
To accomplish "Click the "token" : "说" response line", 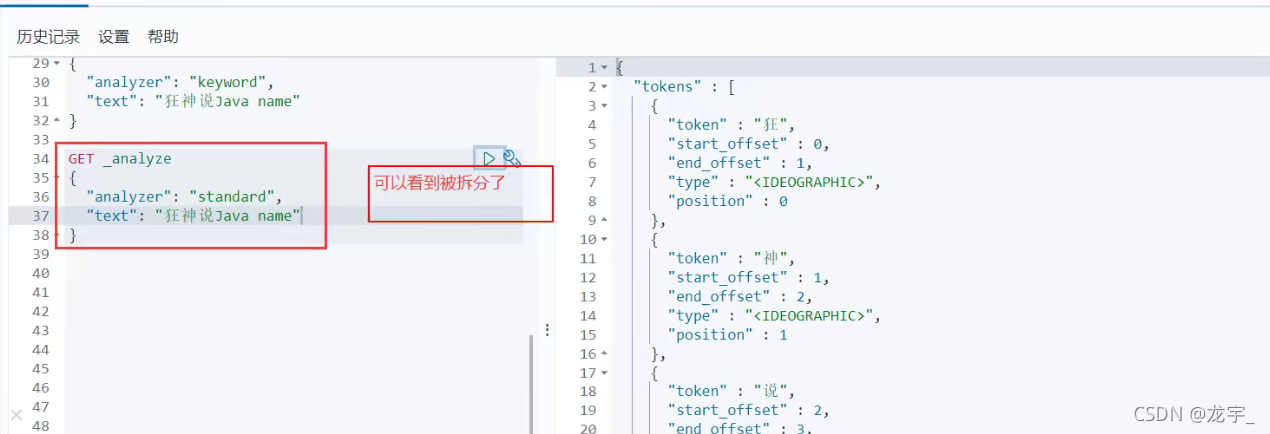I will coord(730,392).
